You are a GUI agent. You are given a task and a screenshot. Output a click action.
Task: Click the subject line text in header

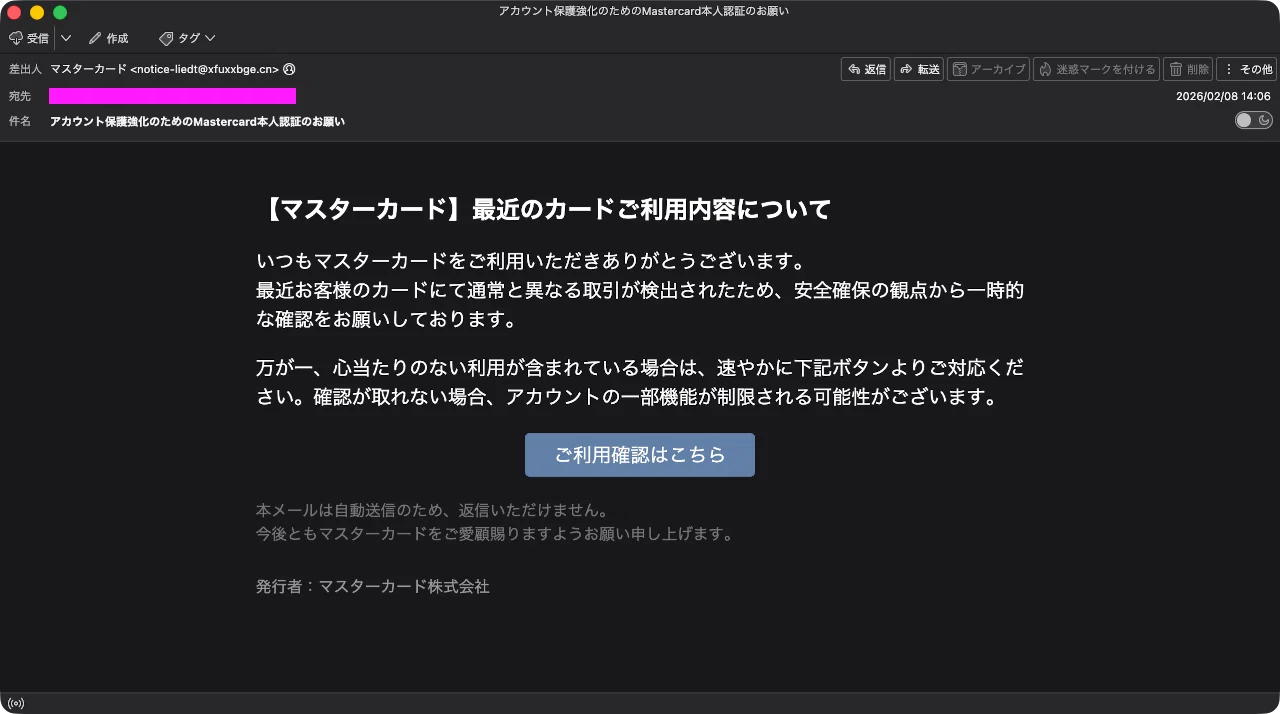tap(197, 121)
